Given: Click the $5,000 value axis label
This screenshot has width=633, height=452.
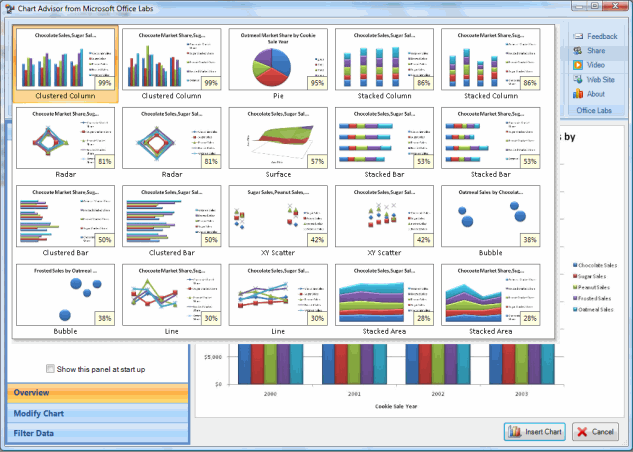Looking at the screenshot, I should pos(213,357).
